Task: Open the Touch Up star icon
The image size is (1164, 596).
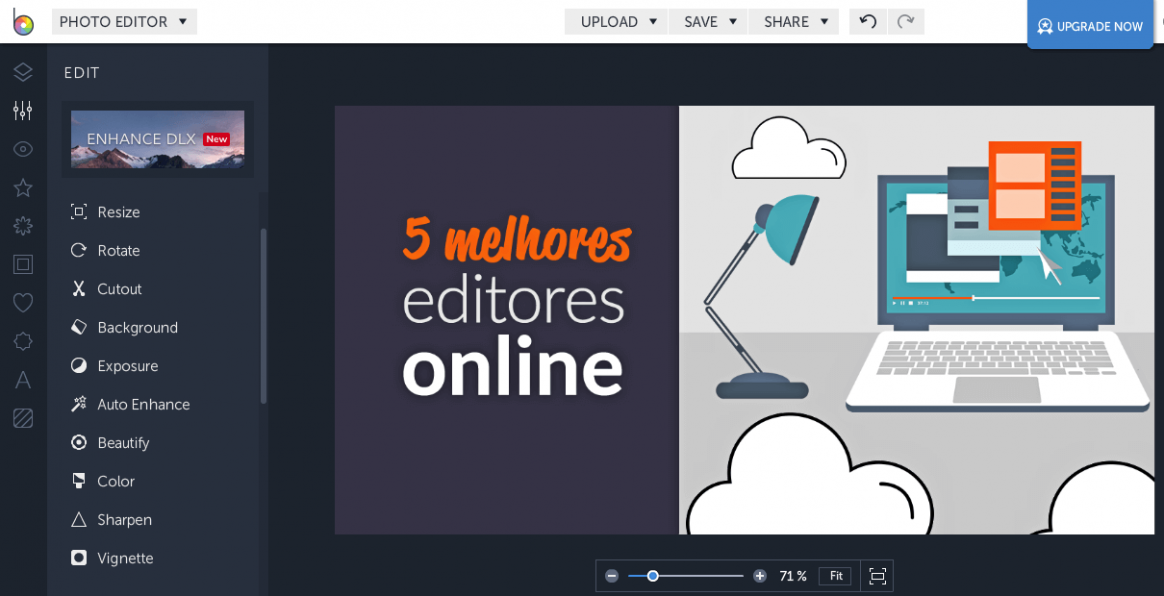Action: [22, 187]
